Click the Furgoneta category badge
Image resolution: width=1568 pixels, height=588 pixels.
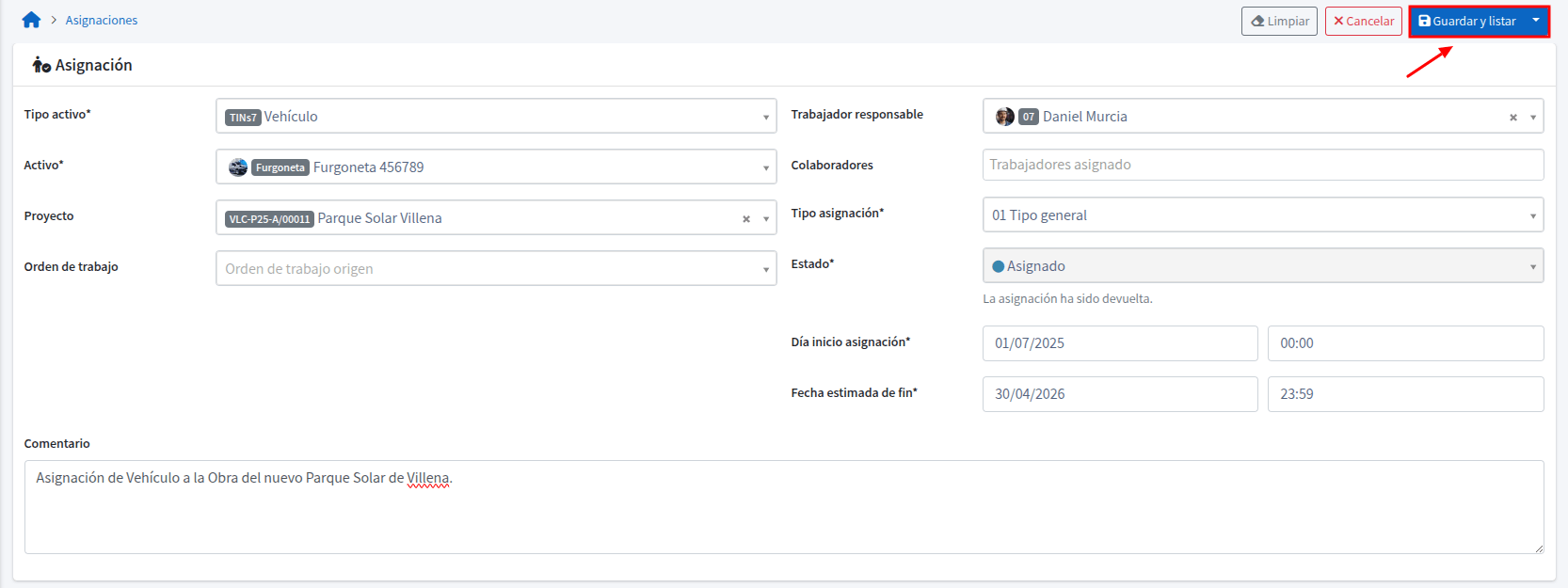[x=280, y=167]
